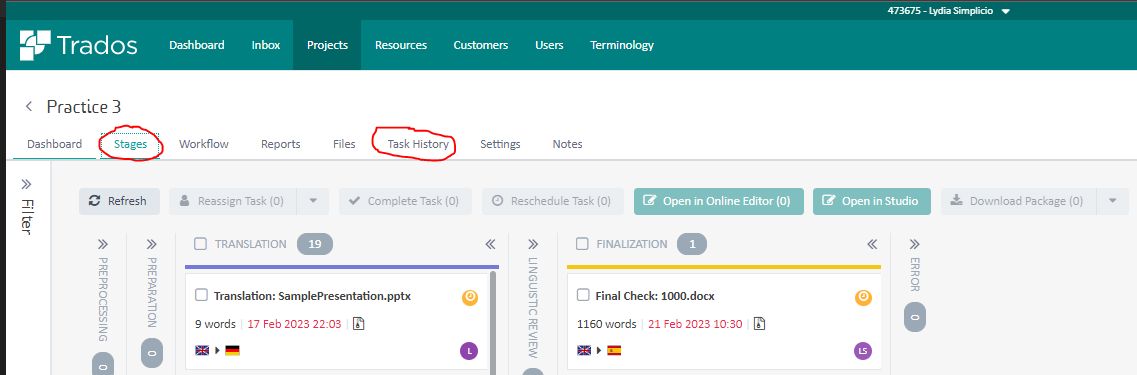The image size is (1137, 375).
Task: Open Terminology in the top navigation
Action: pos(621,45)
